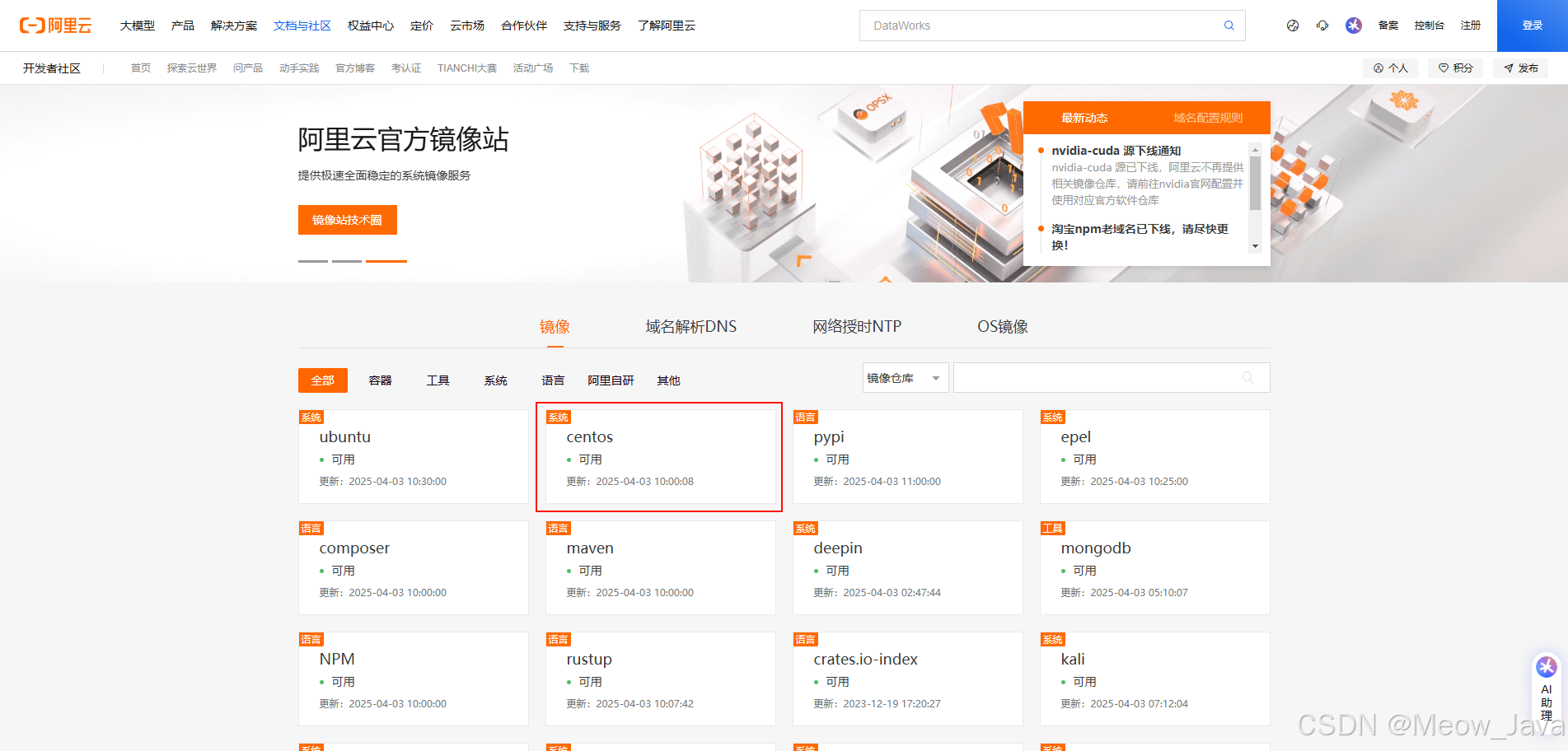
Task: Open the 控制台 console link
Action: click(1430, 26)
